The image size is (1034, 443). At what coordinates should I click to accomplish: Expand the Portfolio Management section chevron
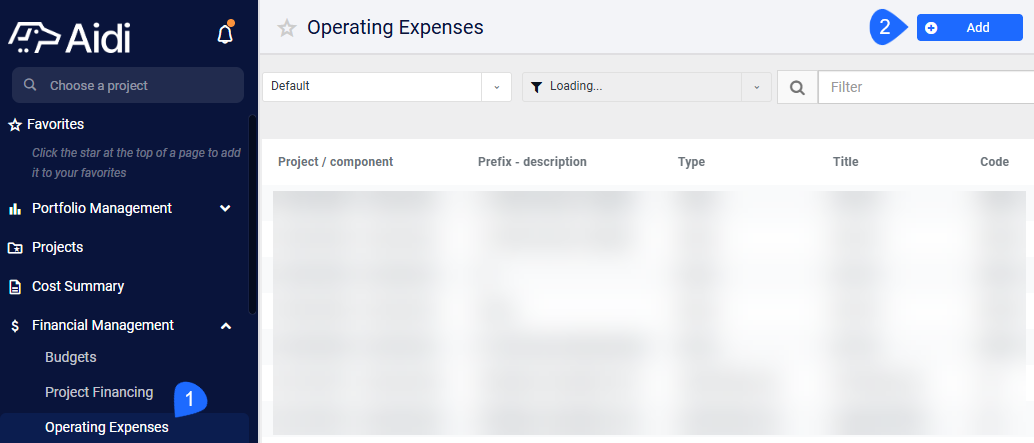pyautogui.click(x=226, y=208)
